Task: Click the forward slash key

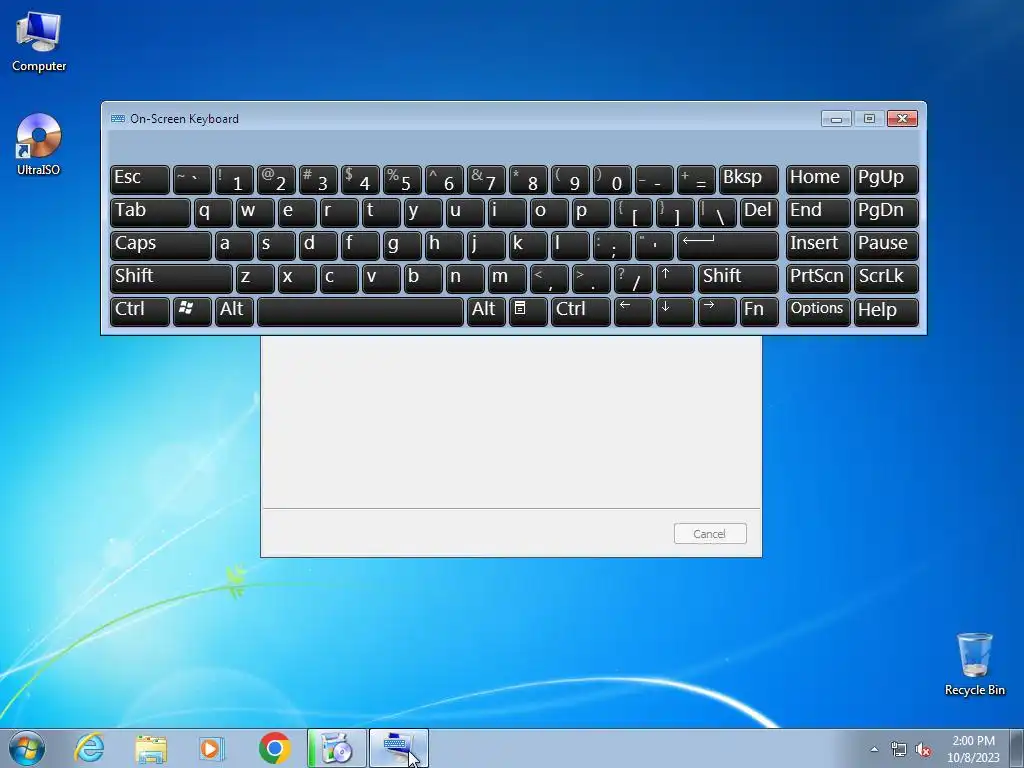Action: (633, 278)
